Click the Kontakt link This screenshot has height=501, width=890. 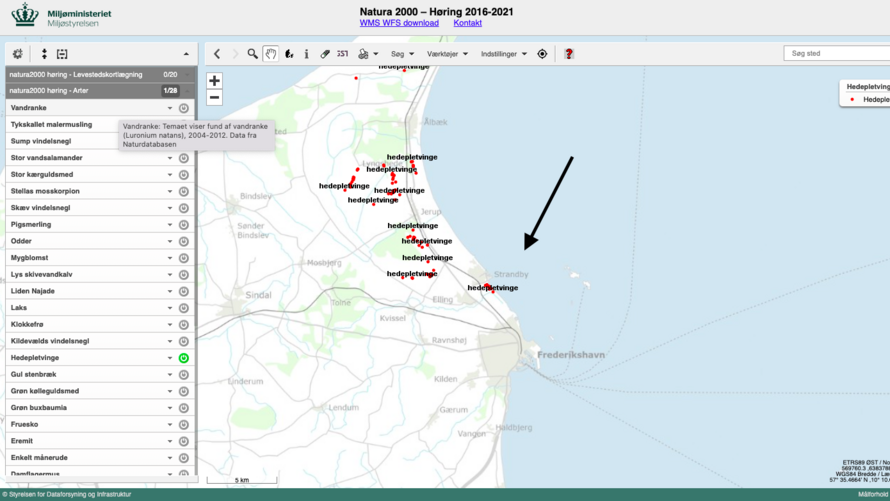467,23
